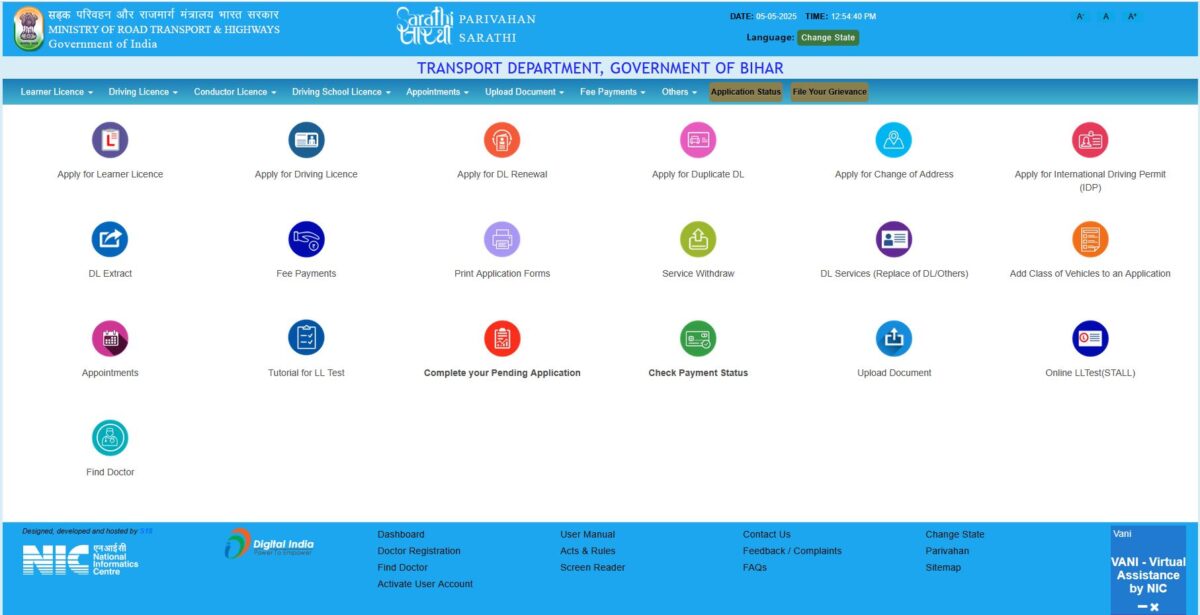This screenshot has height=615, width=1200.
Task: Expand the Driving School Licence menu
Action: (342, 92)
